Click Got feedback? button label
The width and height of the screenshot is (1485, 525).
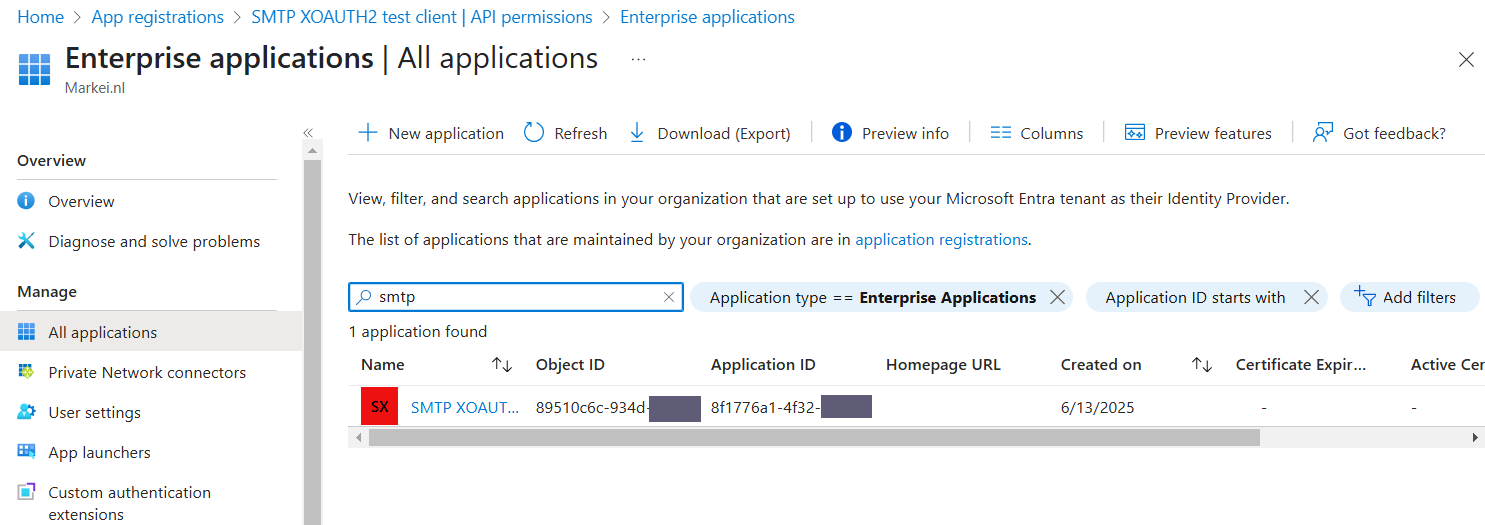point(1394,133)
